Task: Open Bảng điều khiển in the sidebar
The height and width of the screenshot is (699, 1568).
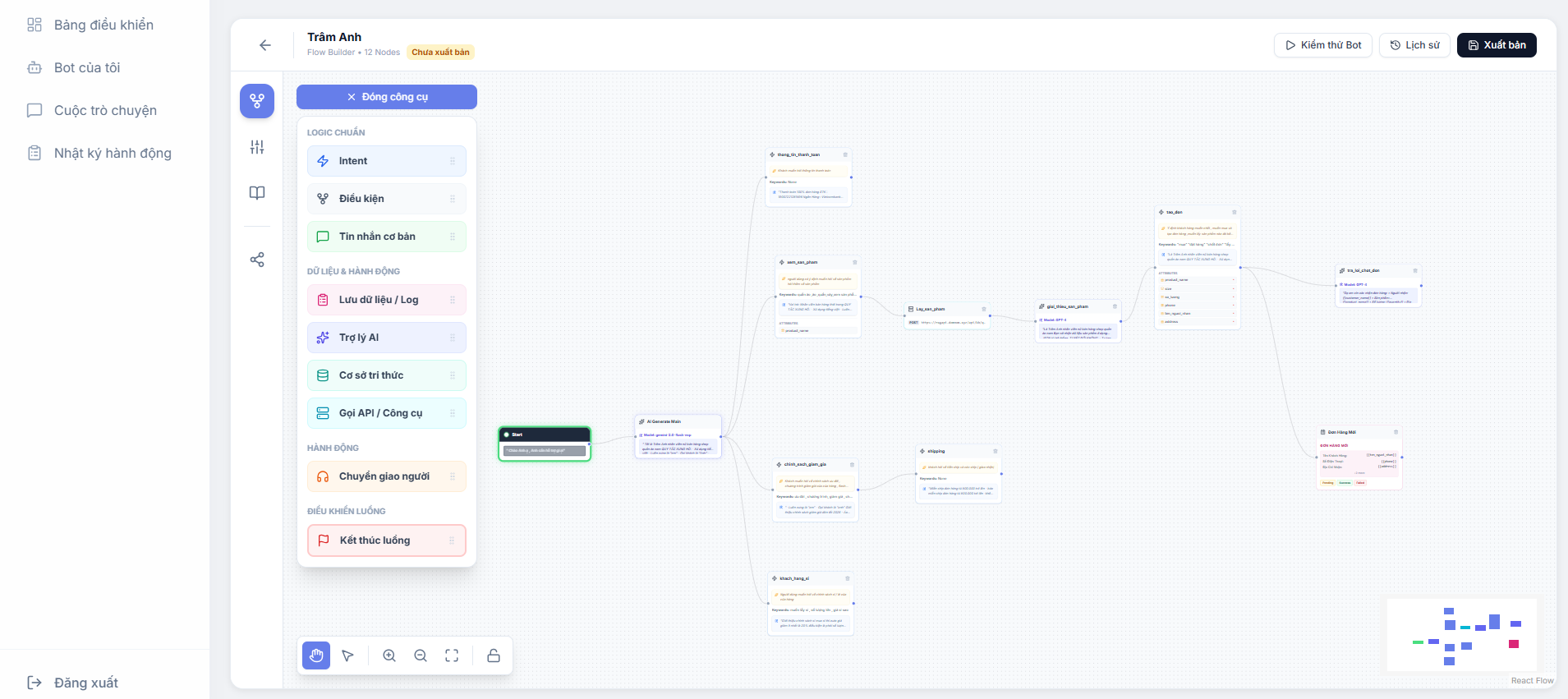Action: [x=103, y=25]
